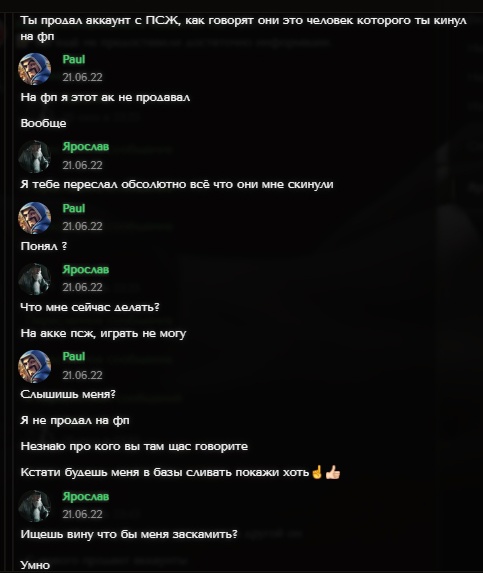Click Paul's avatar above "Понял ?"
The image size is (483, 573).
pyautogui.click(x=35, y=218)
